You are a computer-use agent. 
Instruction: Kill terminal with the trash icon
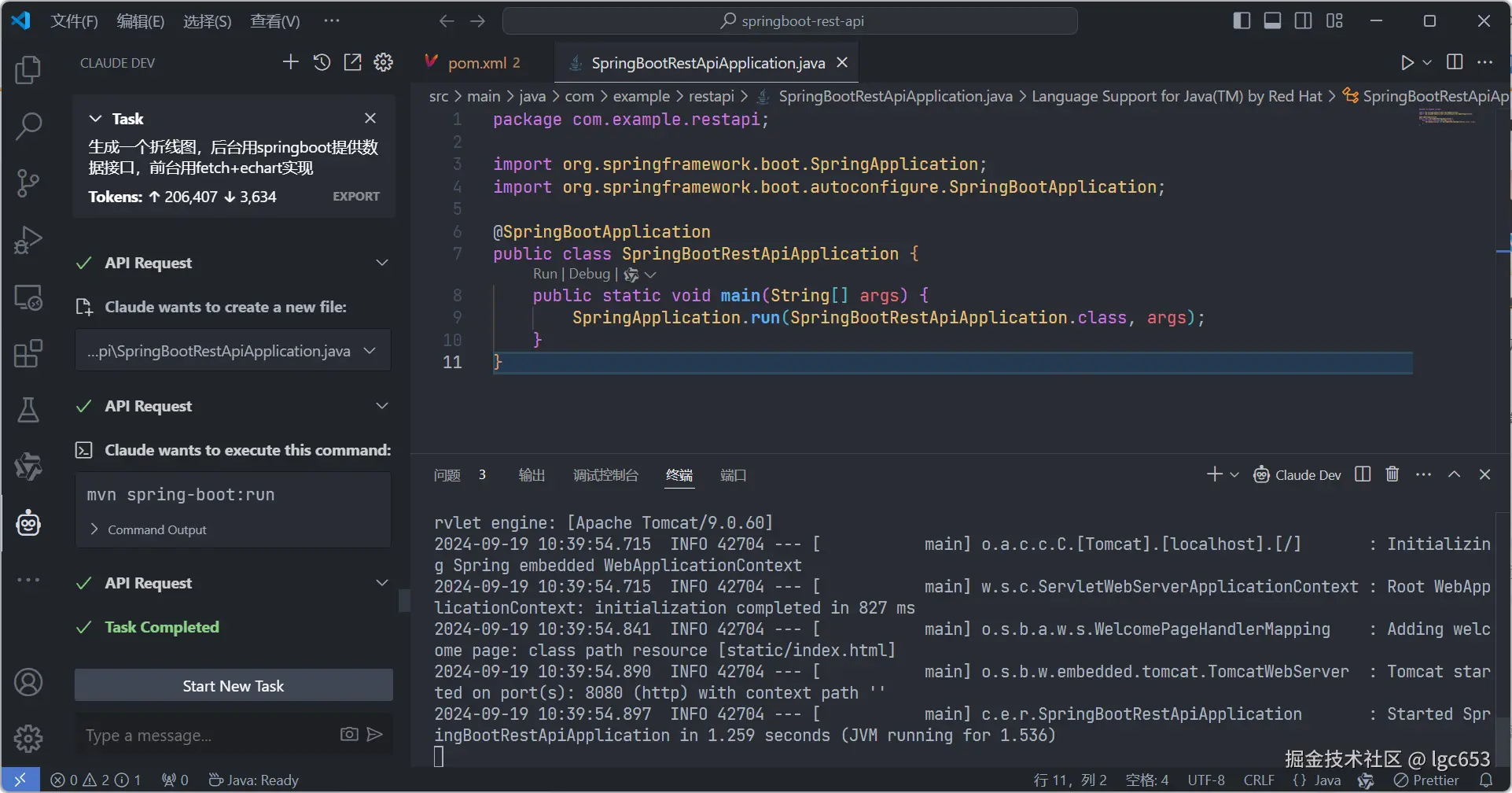[x=1392, y=474]
